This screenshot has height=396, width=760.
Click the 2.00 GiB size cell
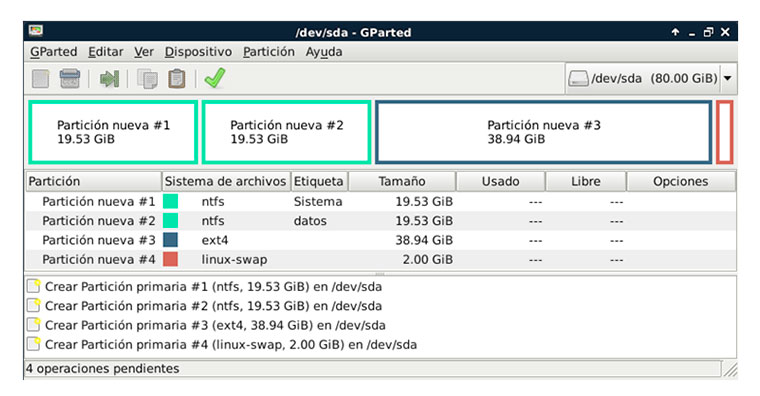[428, 259]
